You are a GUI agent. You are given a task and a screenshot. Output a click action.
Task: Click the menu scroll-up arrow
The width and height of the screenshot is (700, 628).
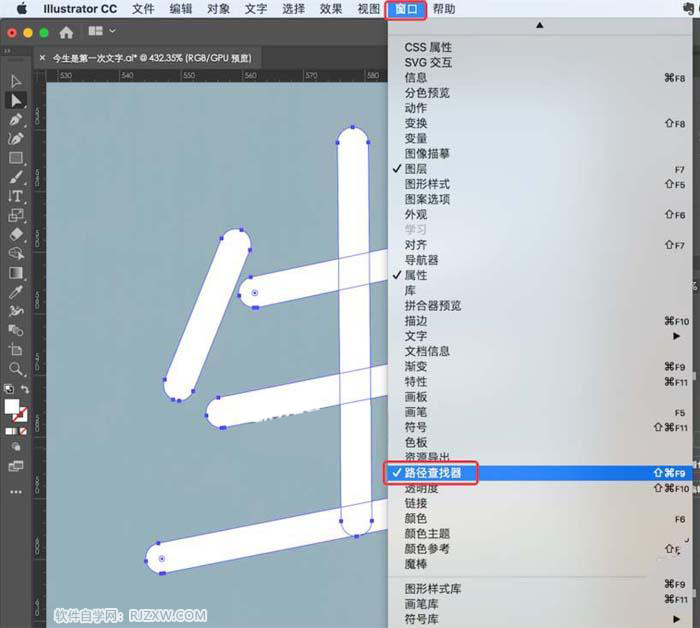[x=539, y=25]
